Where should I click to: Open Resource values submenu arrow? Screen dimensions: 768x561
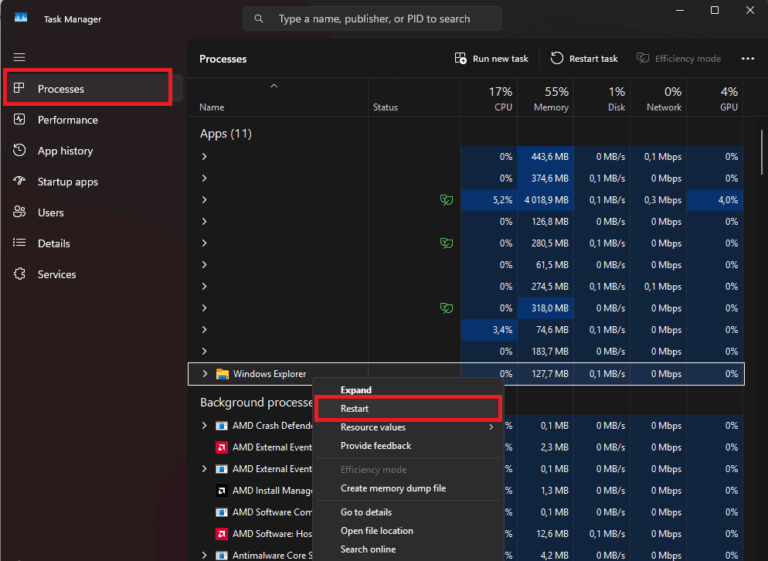pyautogui.click(x=491, y=427)
